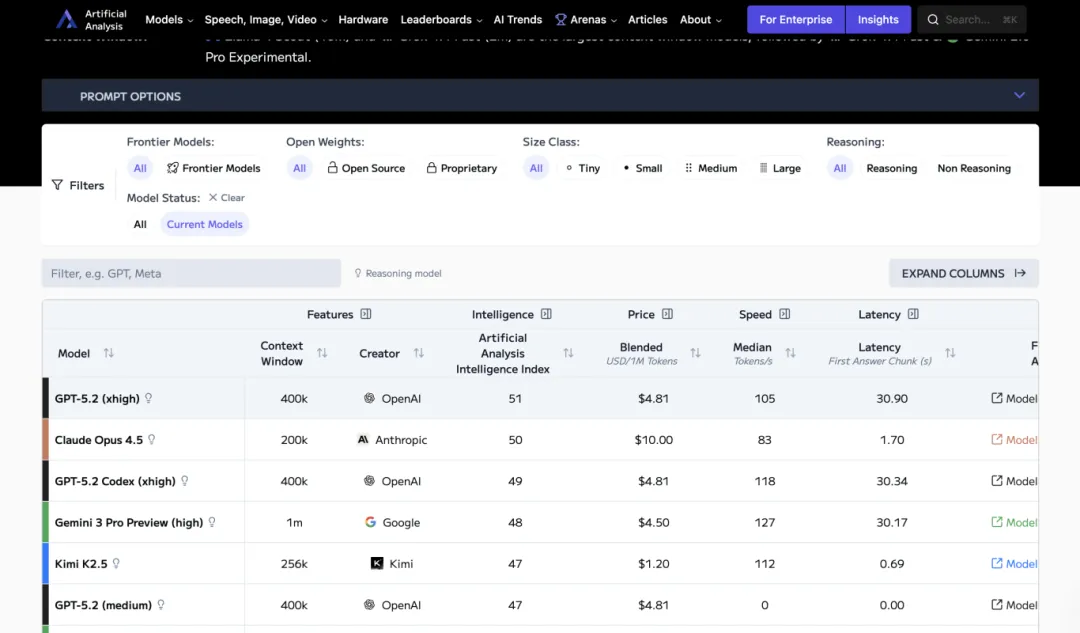Expand the Intelligence column group icon

546,314
